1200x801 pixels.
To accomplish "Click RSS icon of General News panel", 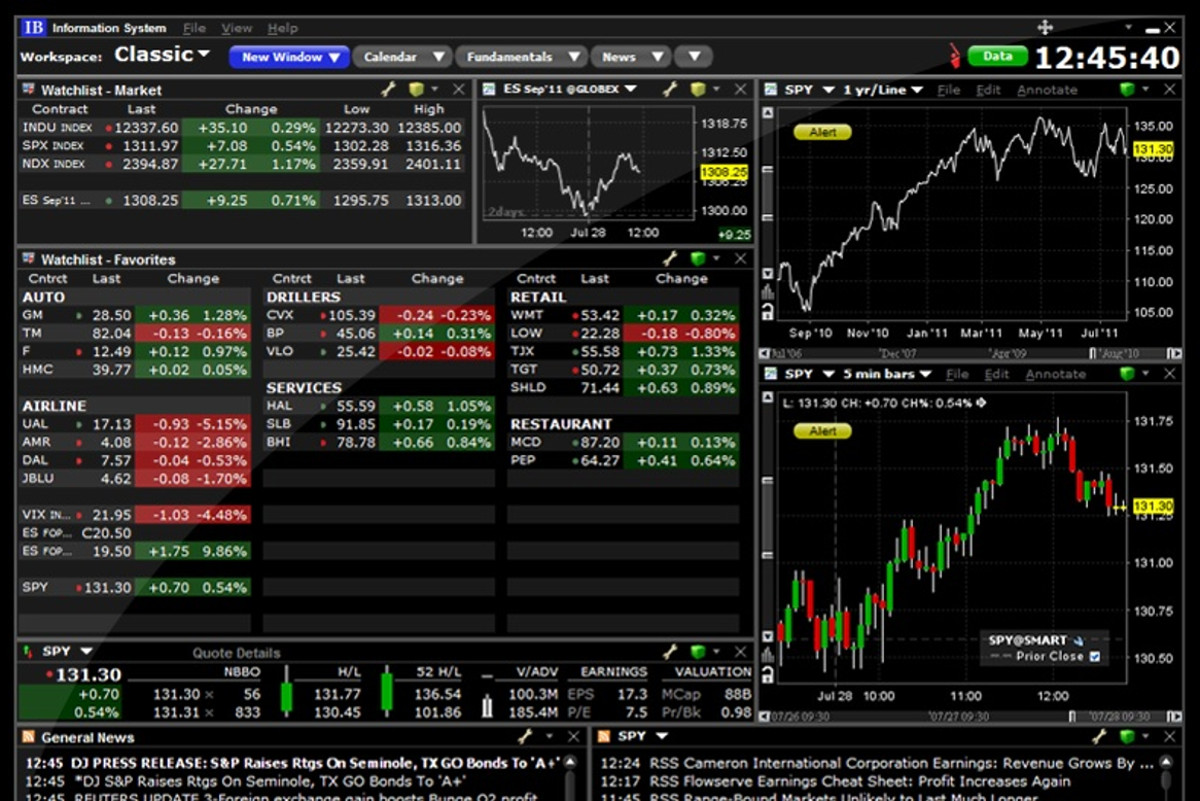I will (29, 737).
